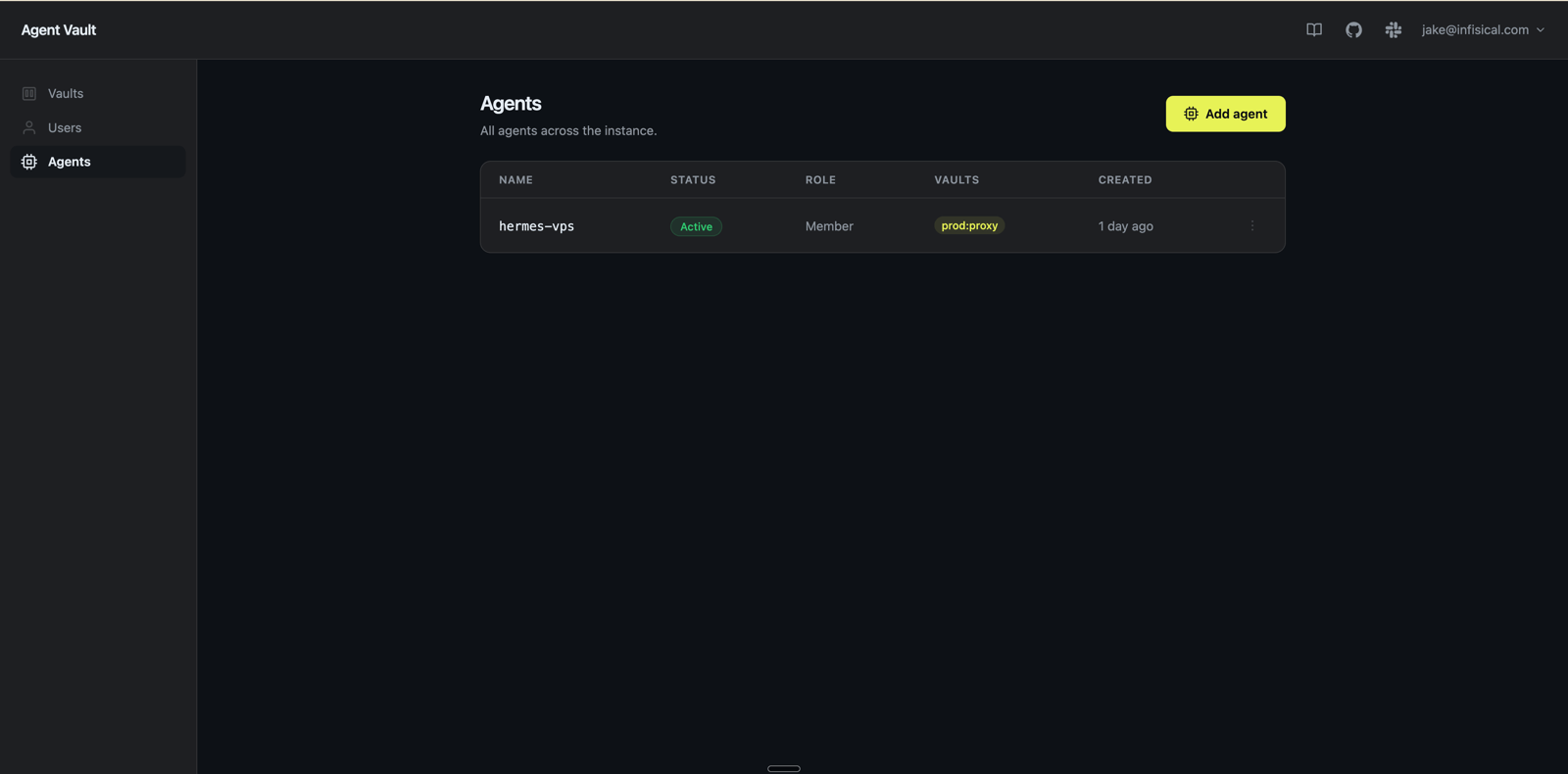Open the documentation book icon

(1314, 30)
